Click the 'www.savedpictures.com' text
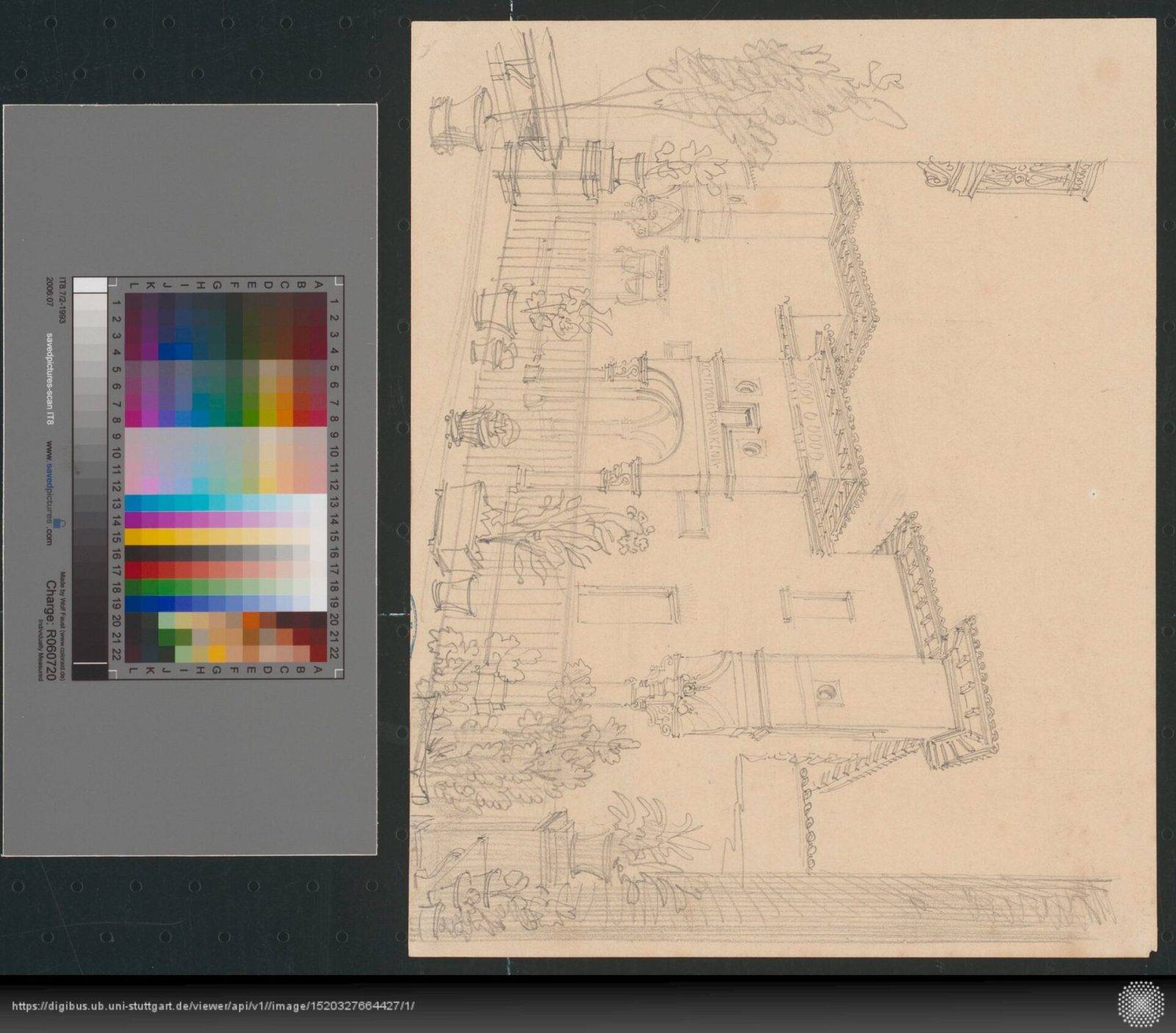 [51, 493]
